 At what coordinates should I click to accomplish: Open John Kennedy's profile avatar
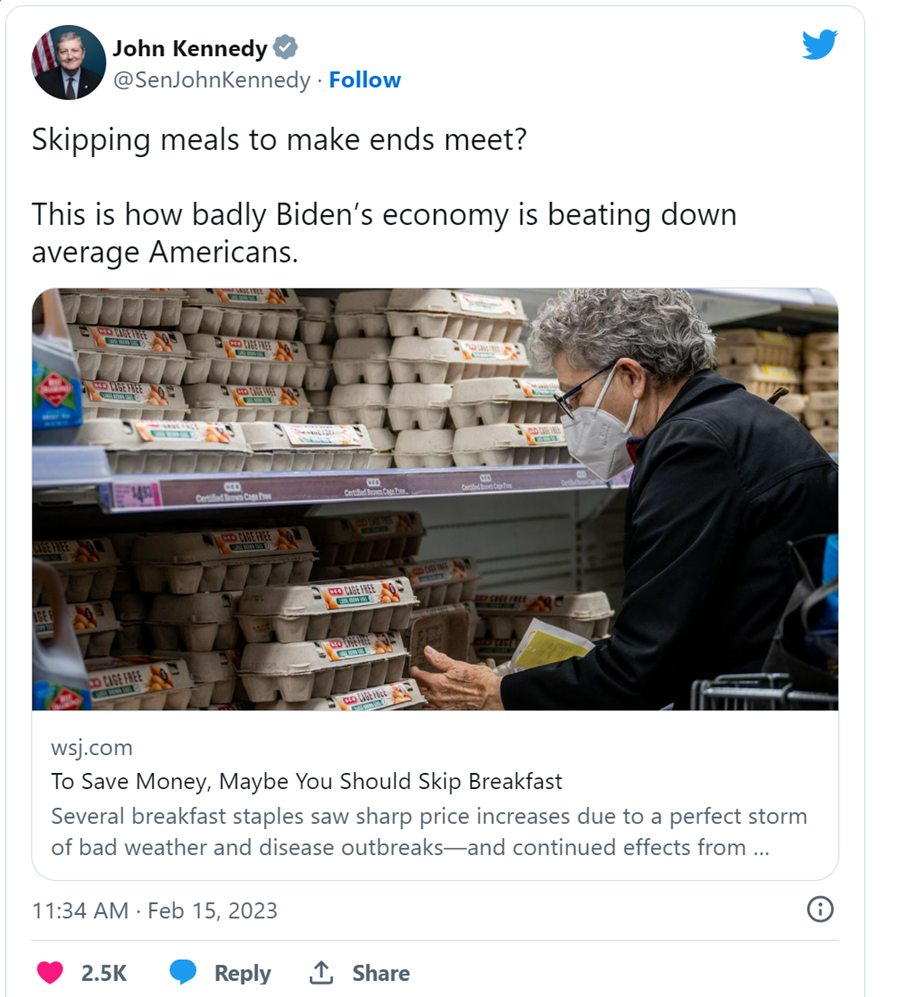[x=69, y=62]
